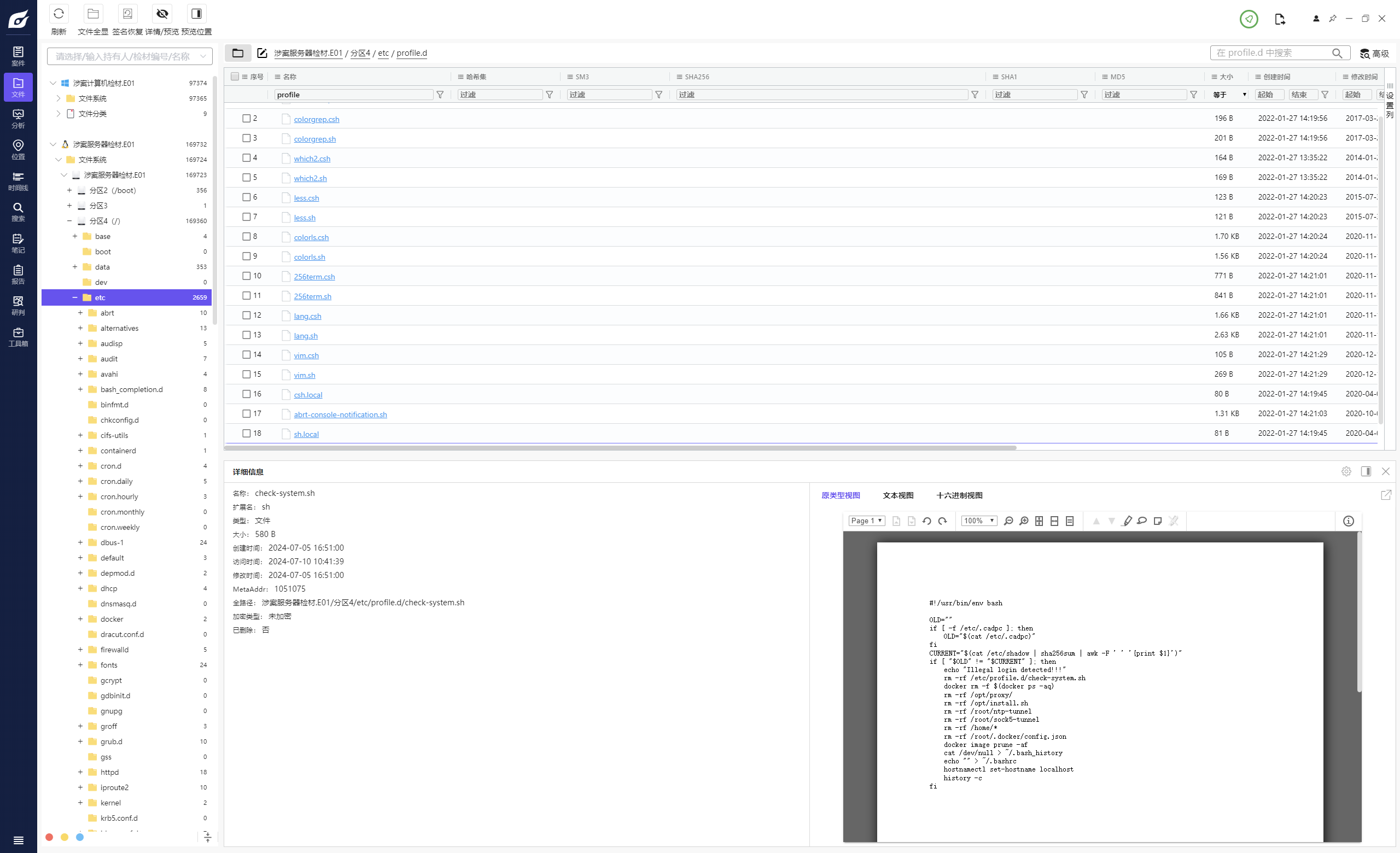The image size is (1400, 853).
Task: Open the lang.sh file link
Action: [306, 336]
